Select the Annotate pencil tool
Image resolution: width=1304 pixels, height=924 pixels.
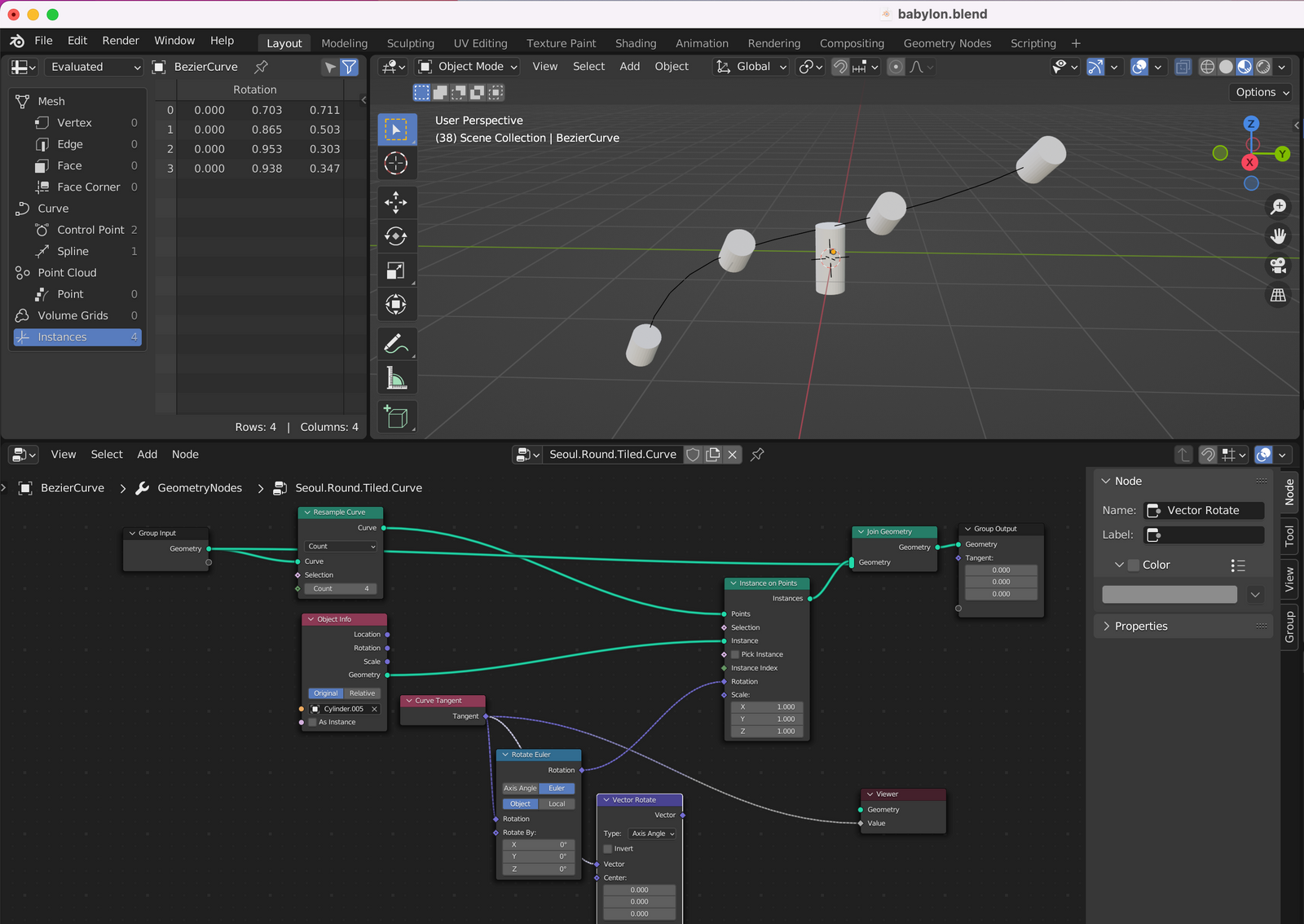tap(396, 344)
